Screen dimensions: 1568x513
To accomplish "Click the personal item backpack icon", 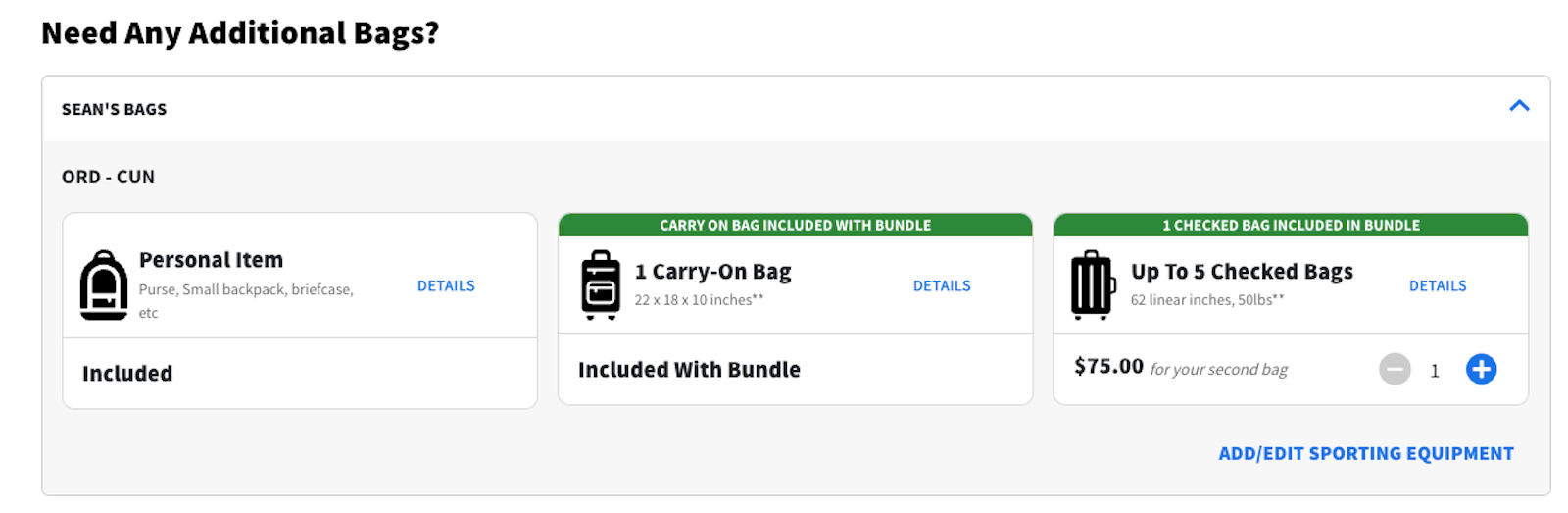I will coord(104,285).
